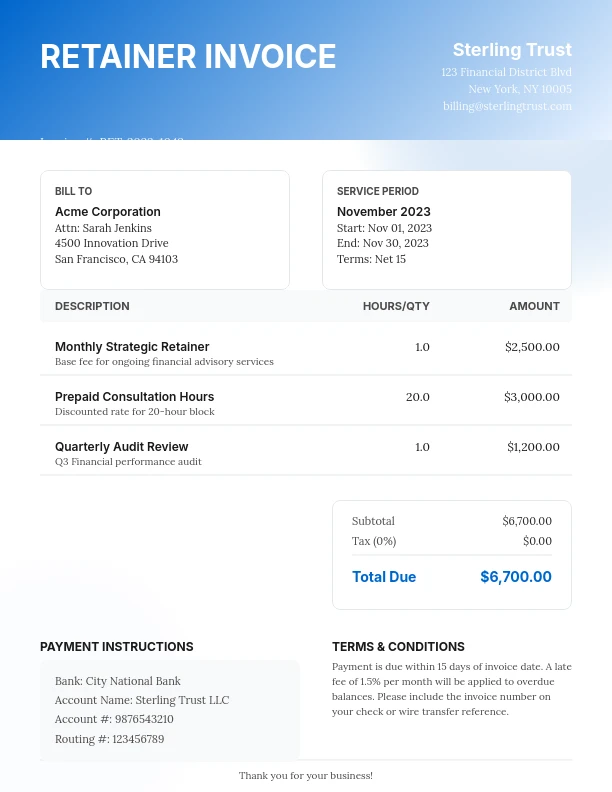612x792 pixels.
Task: Click the Tax (0%) label
Action: pyautogui.click(x=374, y=541)
